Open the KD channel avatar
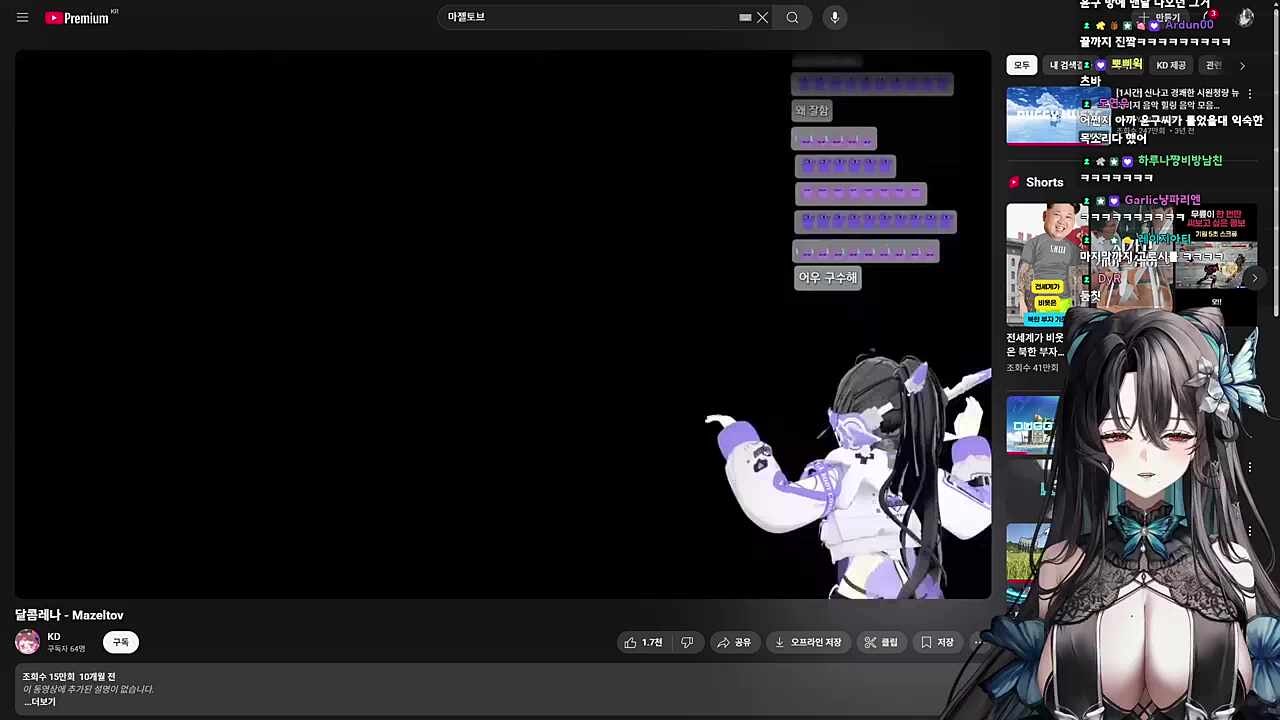This screenshot has height=720, width=1280. (x=27, y=642)
